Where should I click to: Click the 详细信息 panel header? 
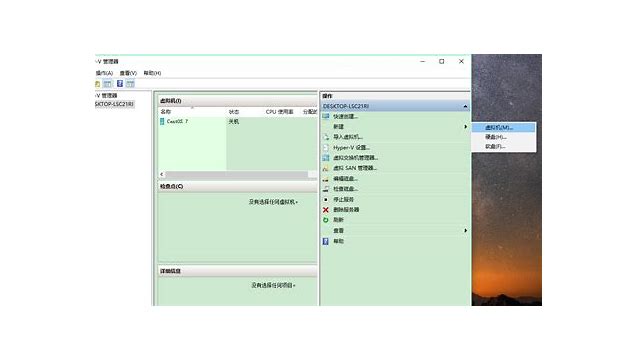point(238,271)
